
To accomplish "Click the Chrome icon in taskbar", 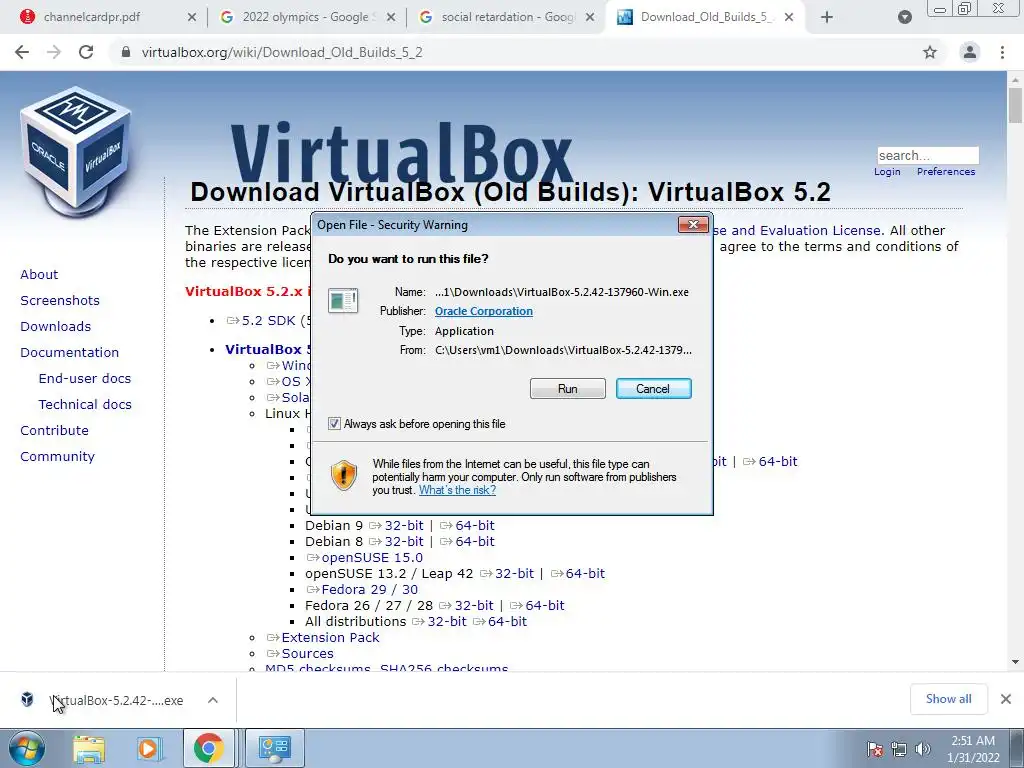I will (208, 748).
